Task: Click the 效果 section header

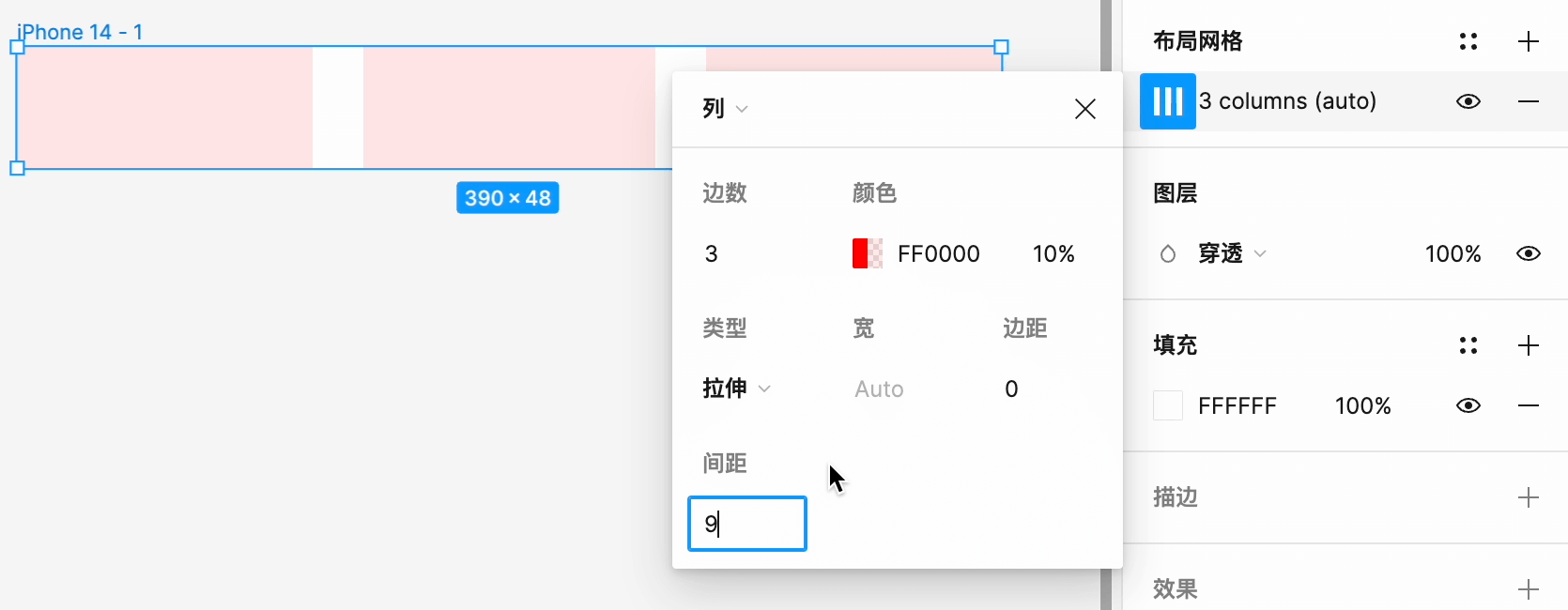Action: coord(1176,589)
